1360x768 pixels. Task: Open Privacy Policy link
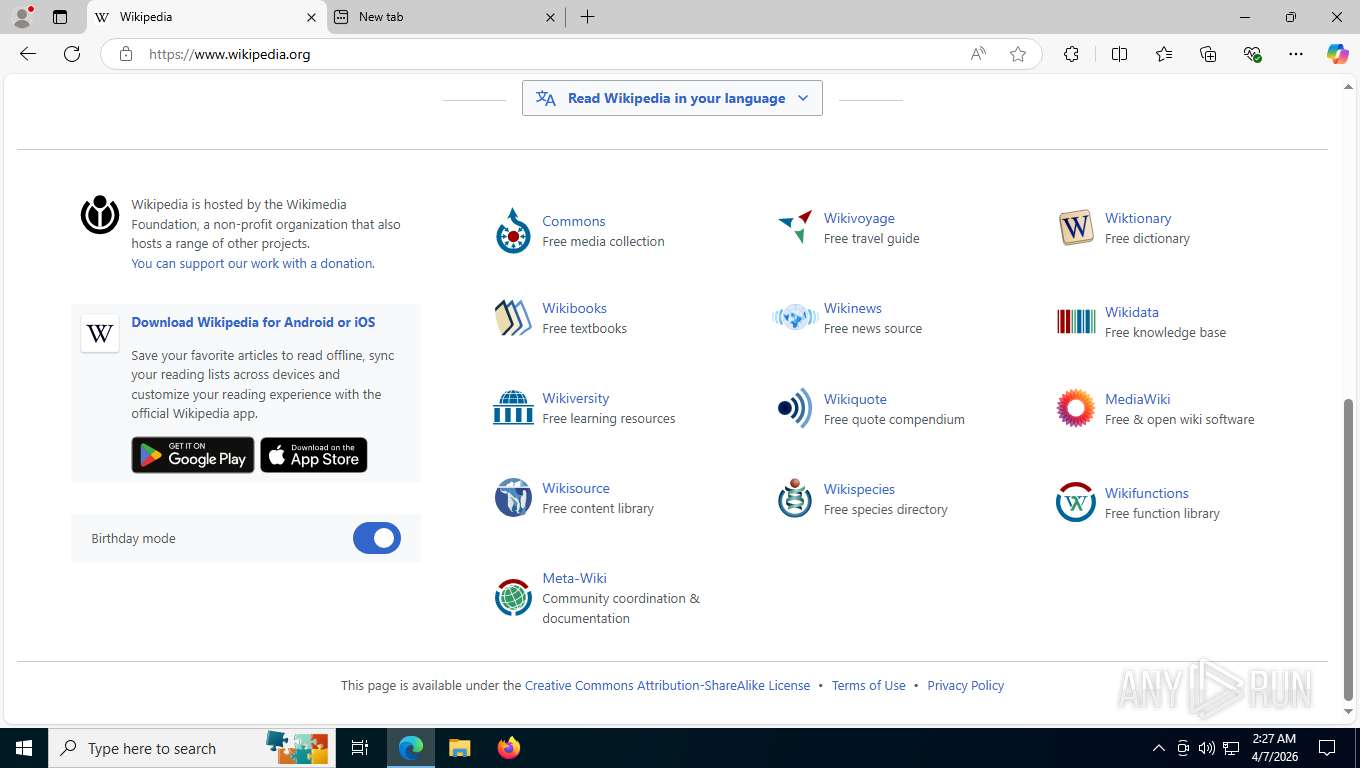point(965,685)
